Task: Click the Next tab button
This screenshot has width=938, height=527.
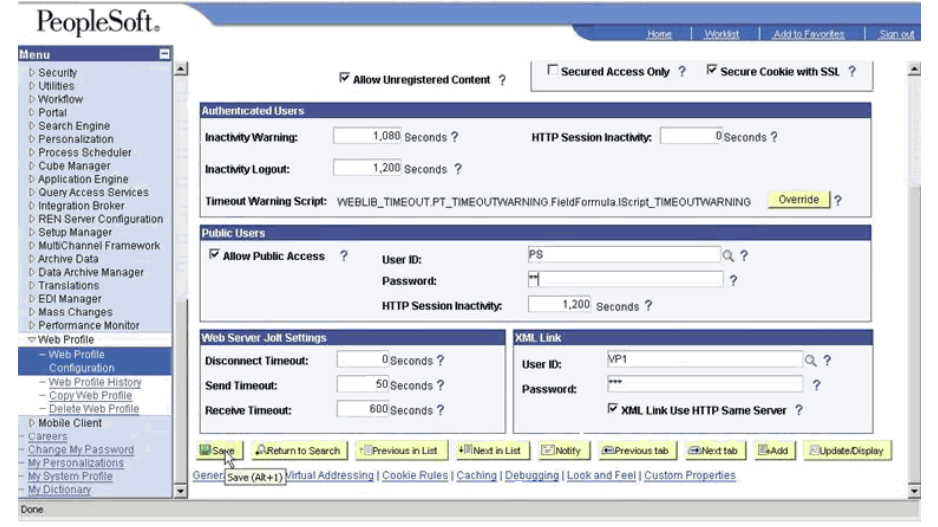Action: click(x=714, y=450)
